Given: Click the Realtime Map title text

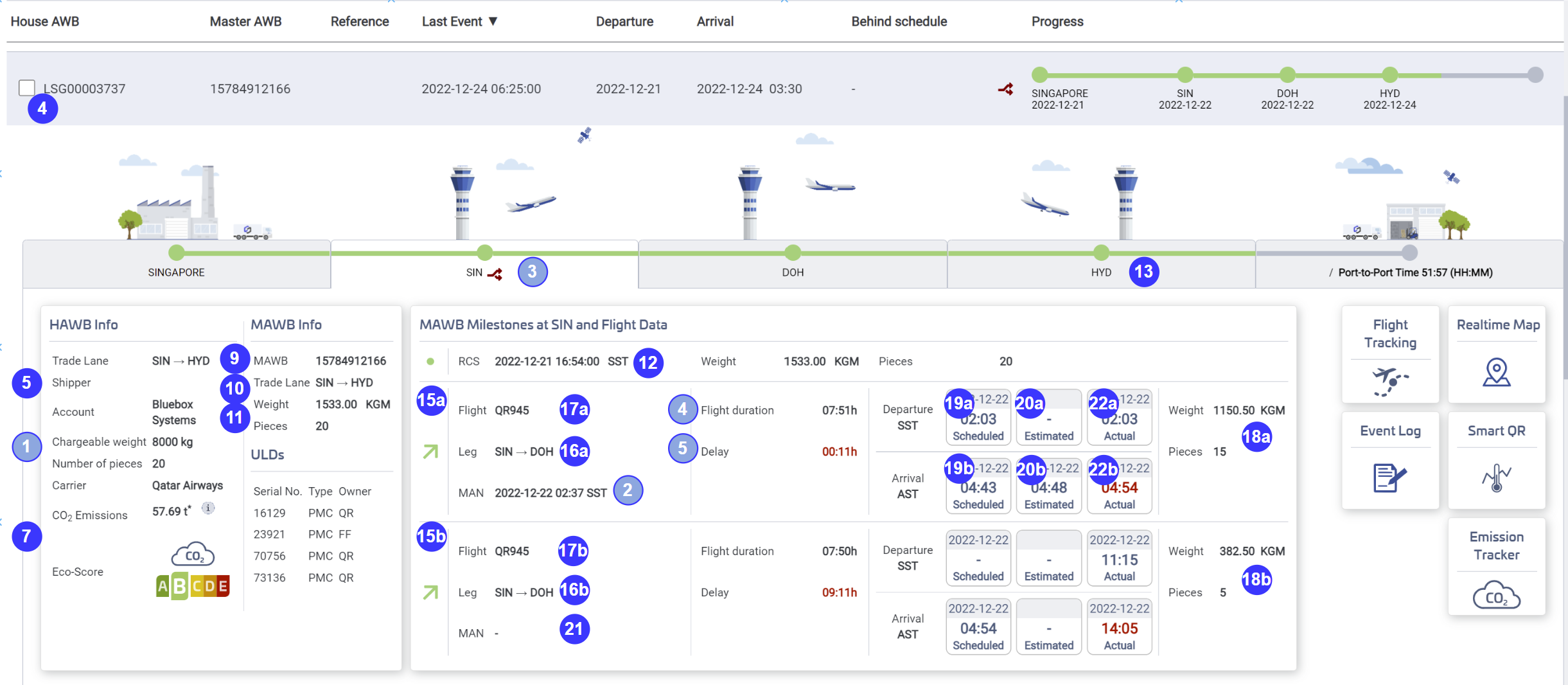Looking at the screenshot, I should (x=1498, y=325).
